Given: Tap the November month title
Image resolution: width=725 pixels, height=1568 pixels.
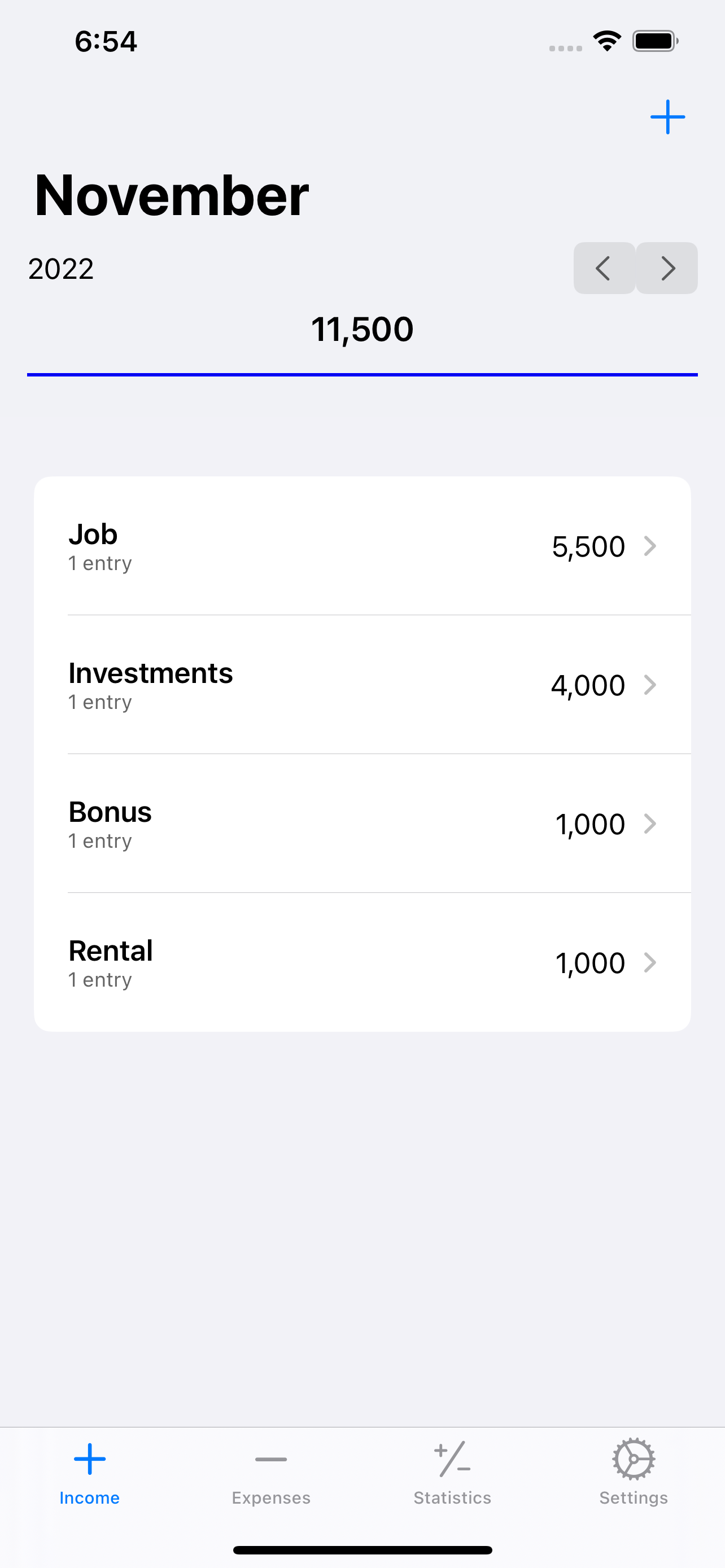Looking at the screenshot, I should [172, 195].
